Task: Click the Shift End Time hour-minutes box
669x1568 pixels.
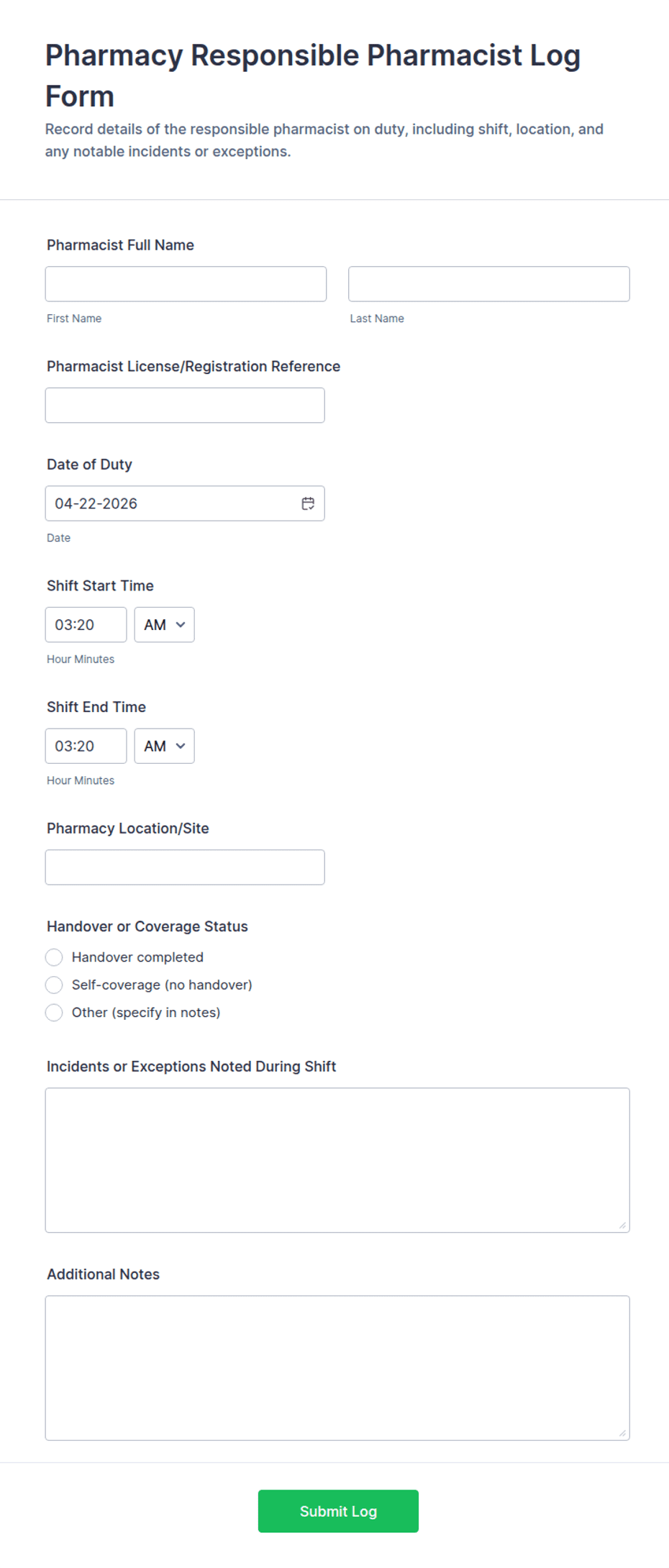Action: pyautogui.click(x=86, y=746)
